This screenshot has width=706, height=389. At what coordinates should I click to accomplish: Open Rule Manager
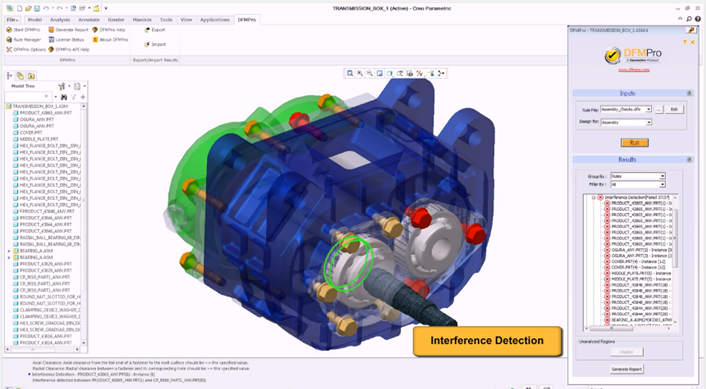[x=23, y=40]
